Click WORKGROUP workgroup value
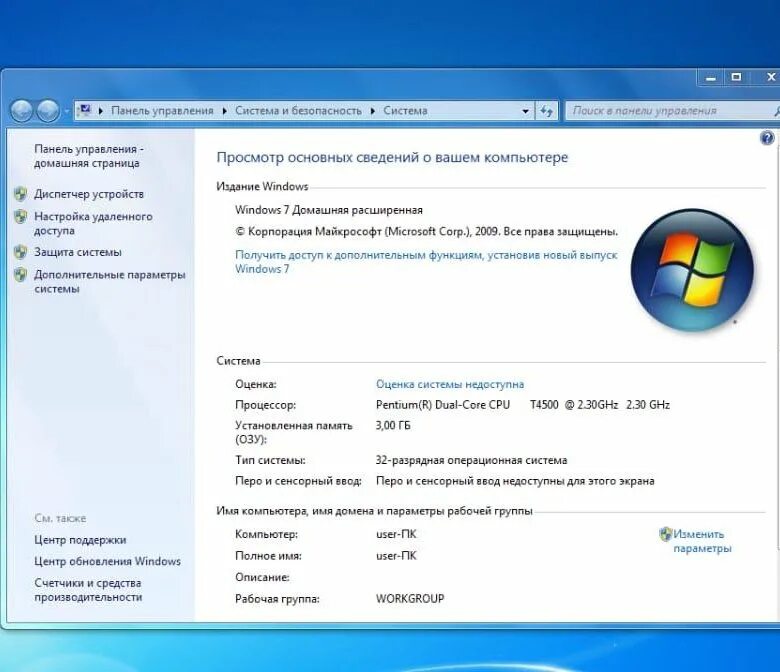780x672 pixels. point(410,598)
